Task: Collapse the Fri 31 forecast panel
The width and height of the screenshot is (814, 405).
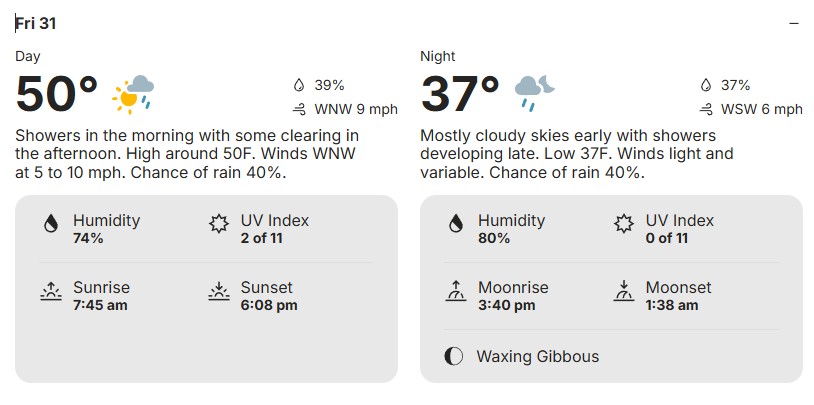Action: click(794, 23)
